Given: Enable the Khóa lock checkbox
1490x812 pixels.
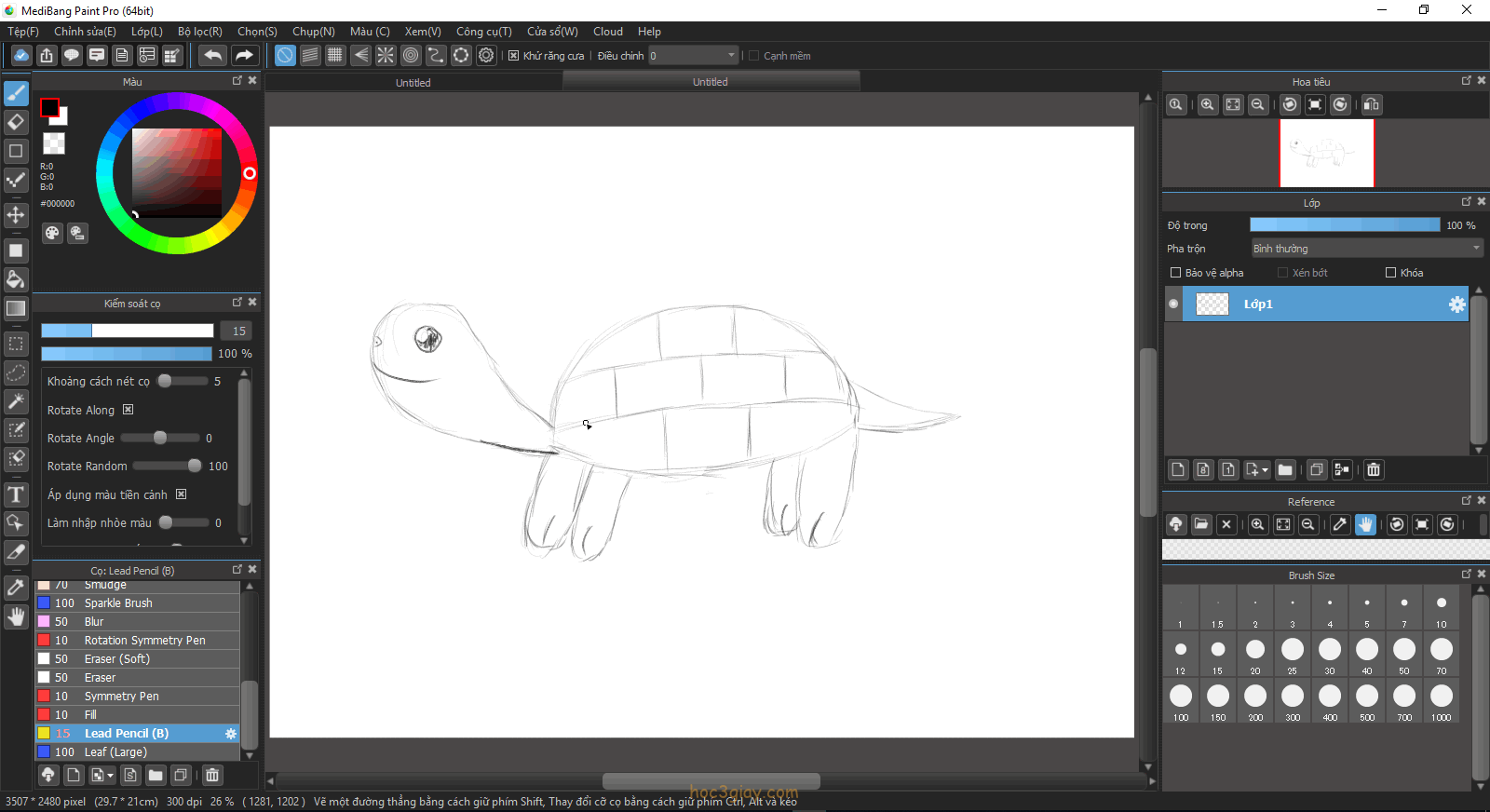Looking at the screenshot, I should coord(1390,273).
